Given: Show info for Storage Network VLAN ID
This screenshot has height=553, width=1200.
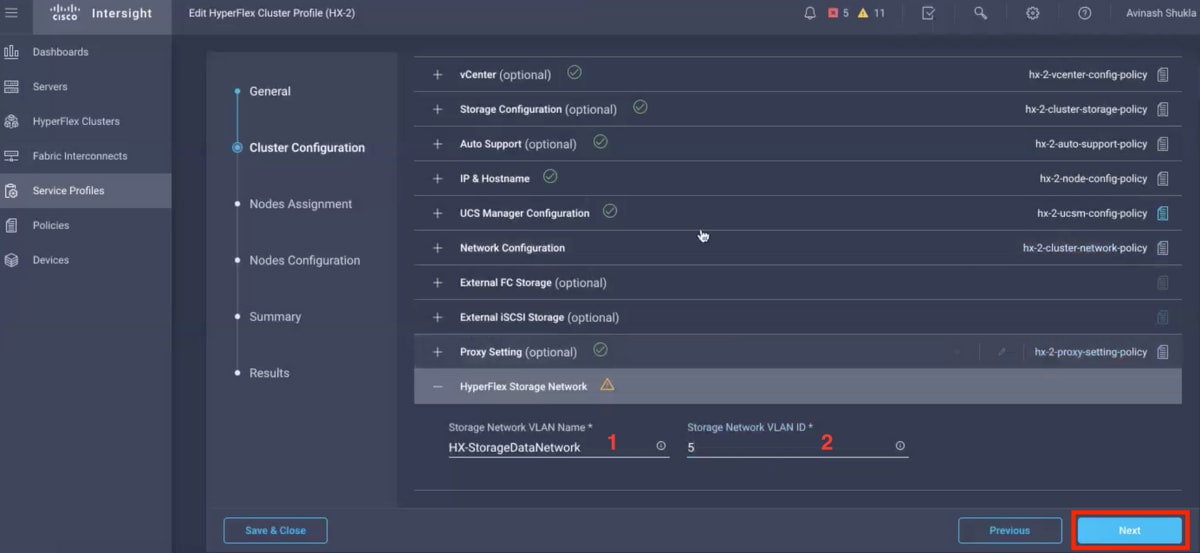Looking at the screenshot, I should (900, 446).
